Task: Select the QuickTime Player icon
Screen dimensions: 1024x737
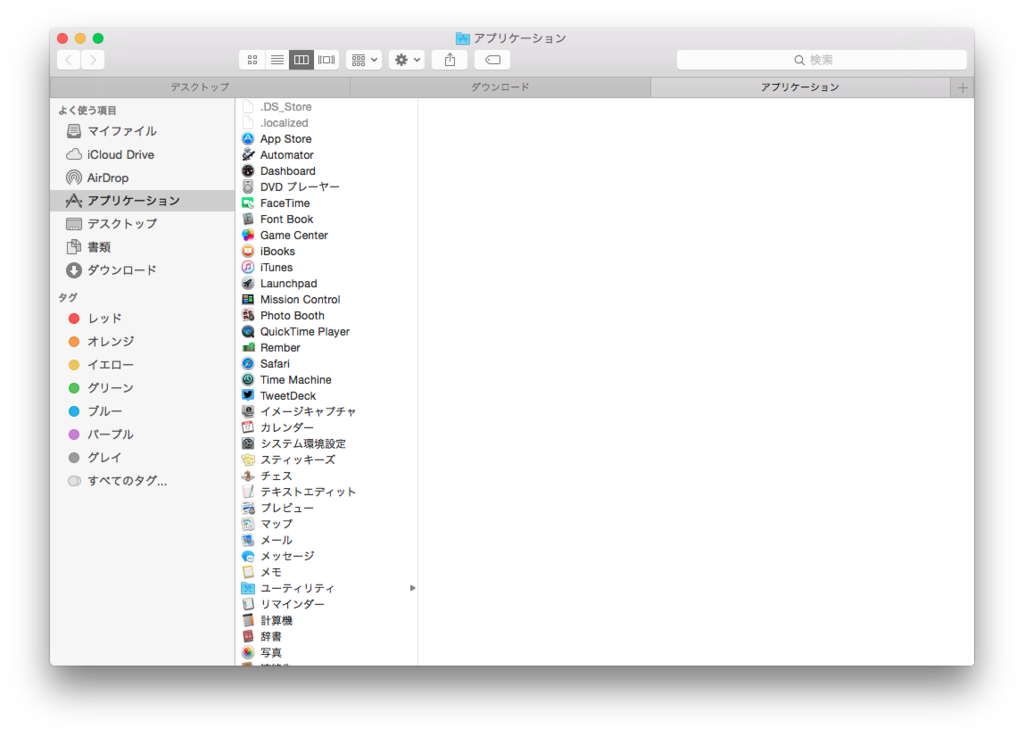Action: [x=248, y=332]
